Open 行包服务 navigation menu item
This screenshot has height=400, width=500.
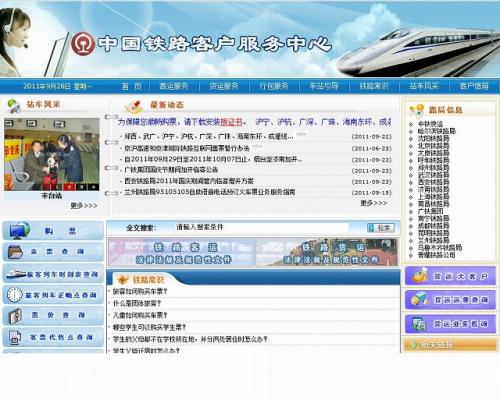[x=274, y=86]
